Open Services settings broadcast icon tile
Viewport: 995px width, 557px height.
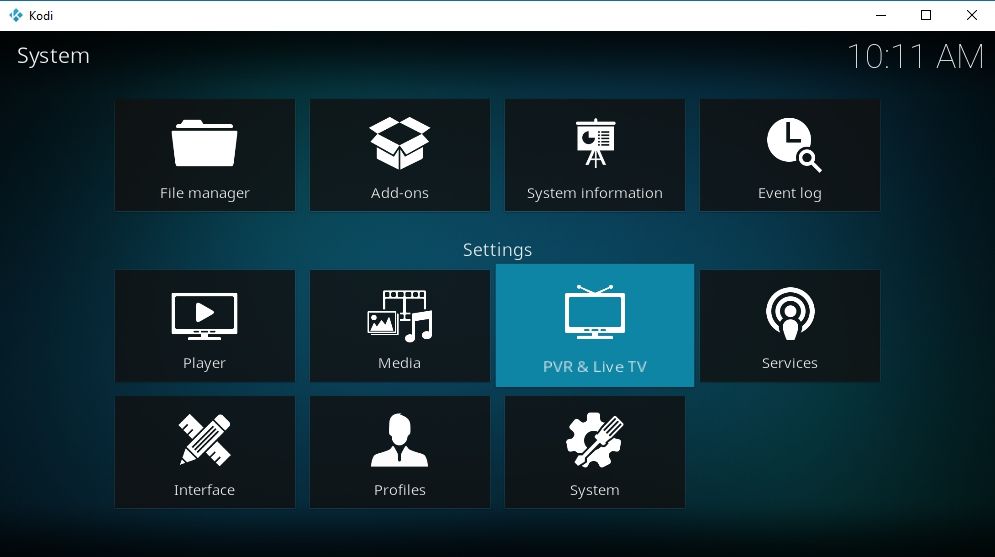(x=789, y=326)
